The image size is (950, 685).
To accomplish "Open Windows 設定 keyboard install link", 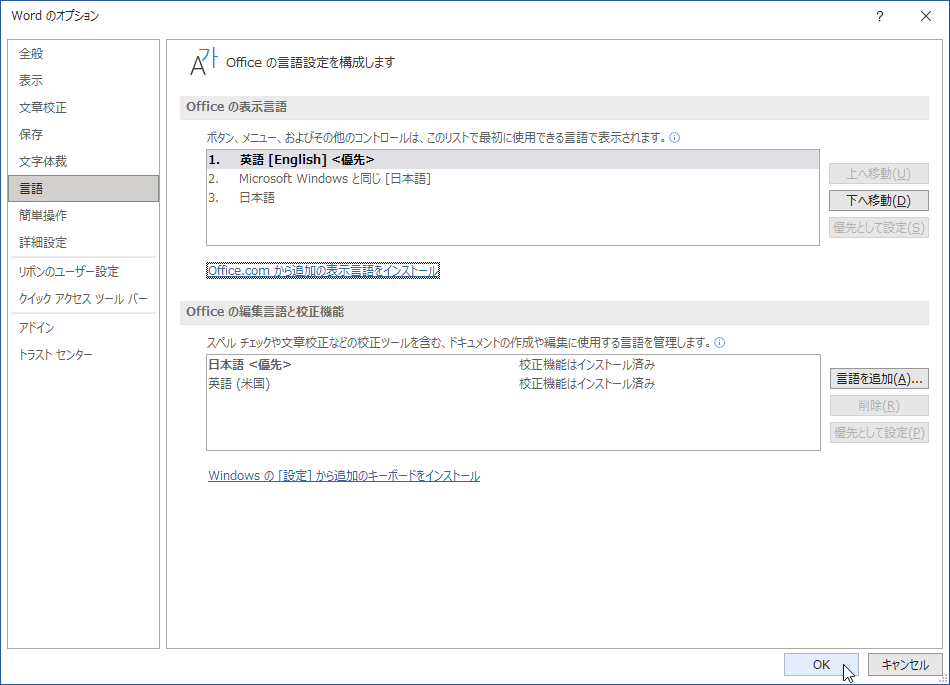I will coord(344,475).
